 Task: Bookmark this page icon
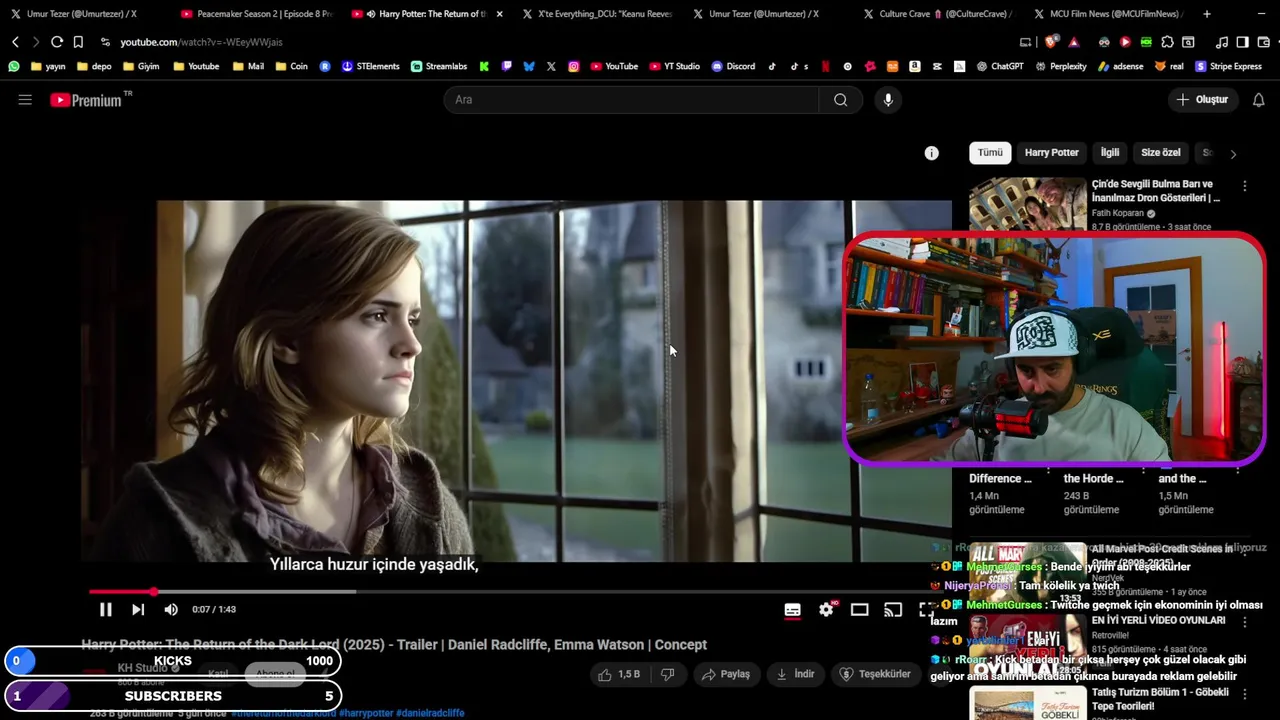[x=78, y=42]
